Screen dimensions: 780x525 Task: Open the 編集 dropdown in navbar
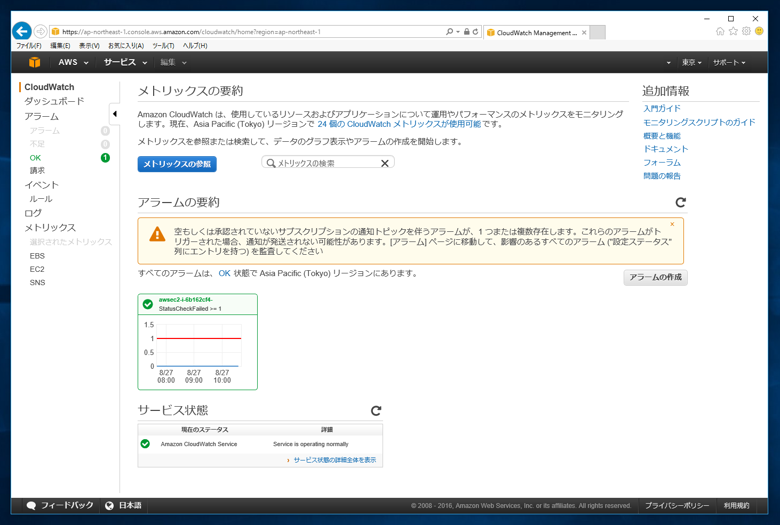coord(173,62)
